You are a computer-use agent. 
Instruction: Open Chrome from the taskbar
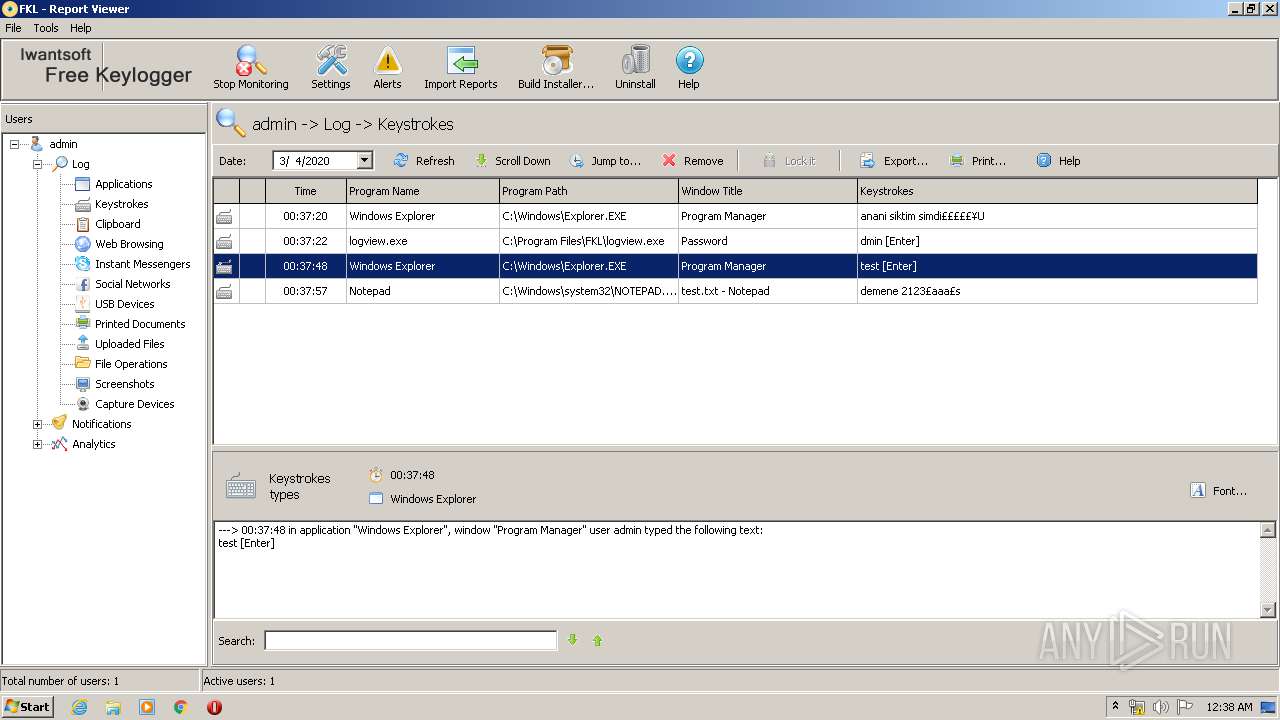(x=181, y=707)
